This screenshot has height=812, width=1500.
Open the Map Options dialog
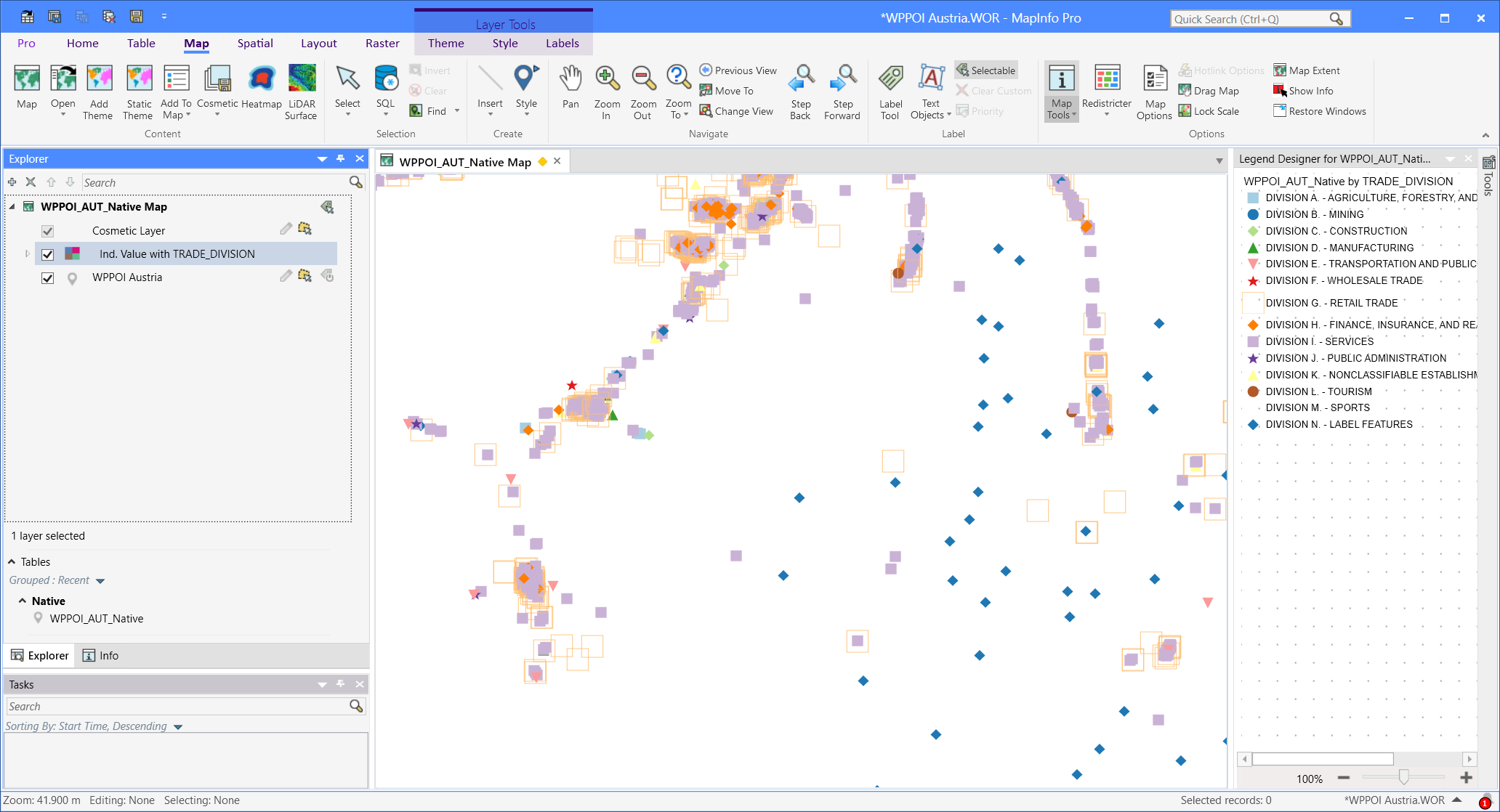coord(1155,92)
